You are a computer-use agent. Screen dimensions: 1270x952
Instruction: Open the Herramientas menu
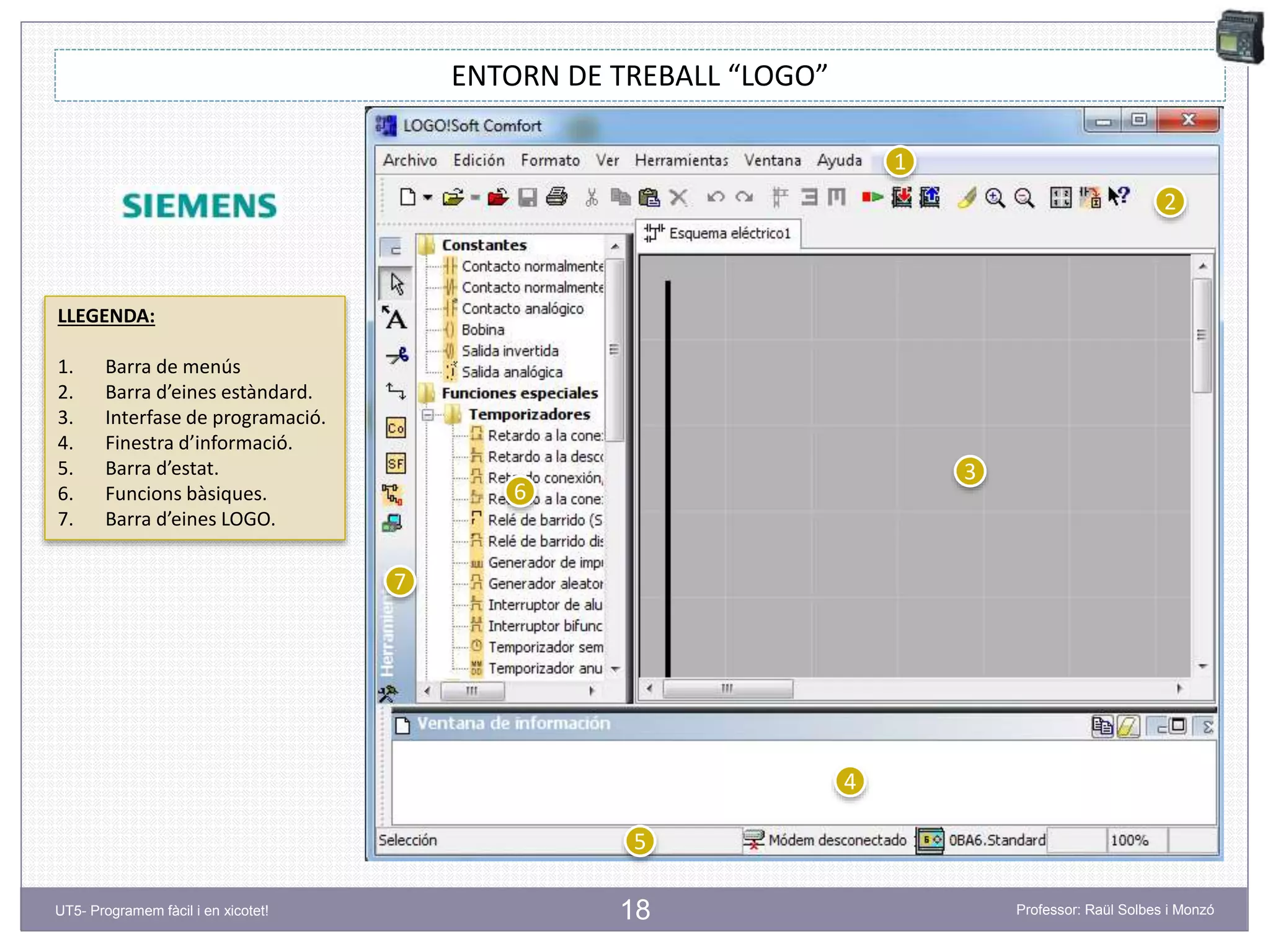(682, 161)
